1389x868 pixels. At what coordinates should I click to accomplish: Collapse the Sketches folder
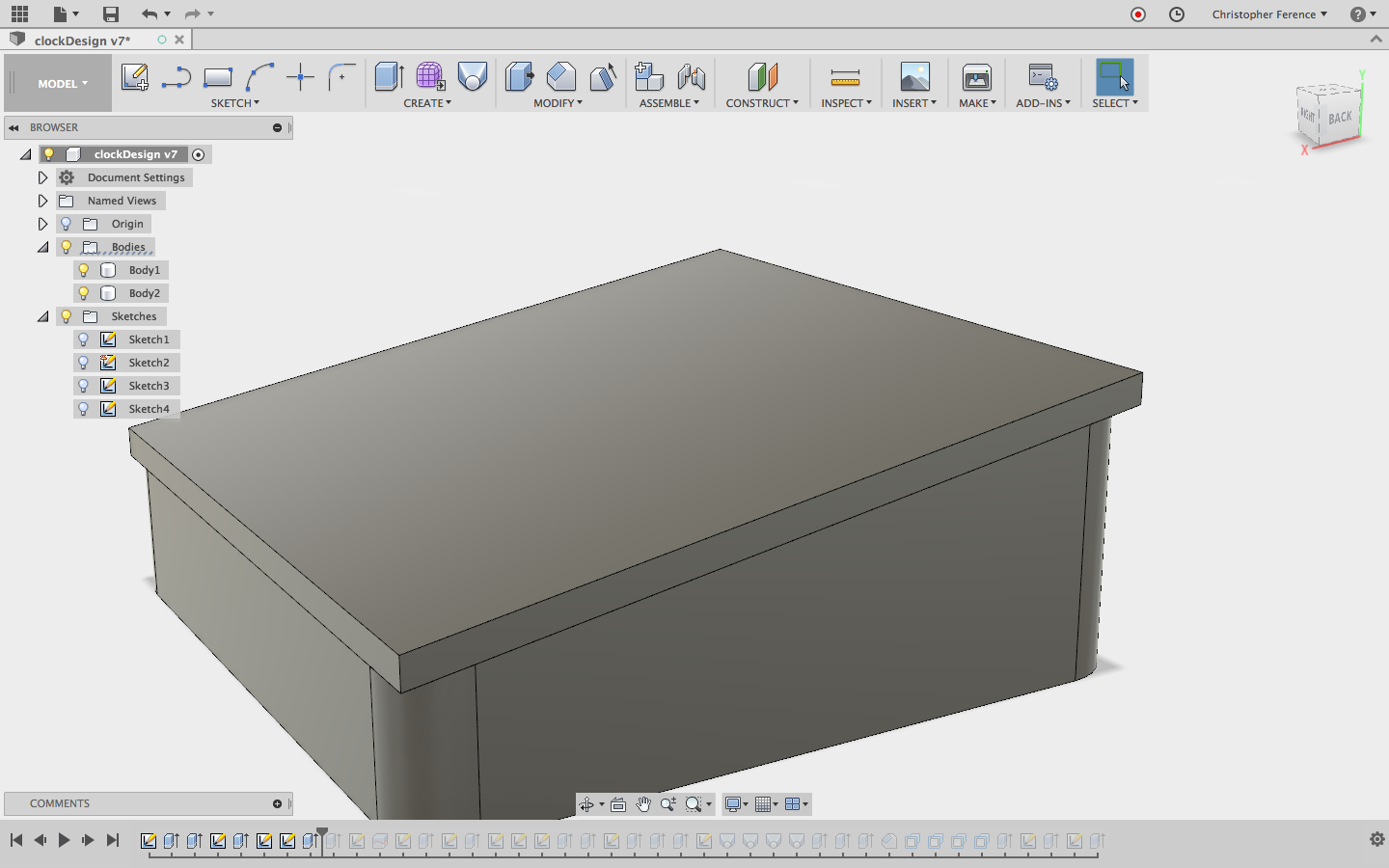(x=42, y=316)
